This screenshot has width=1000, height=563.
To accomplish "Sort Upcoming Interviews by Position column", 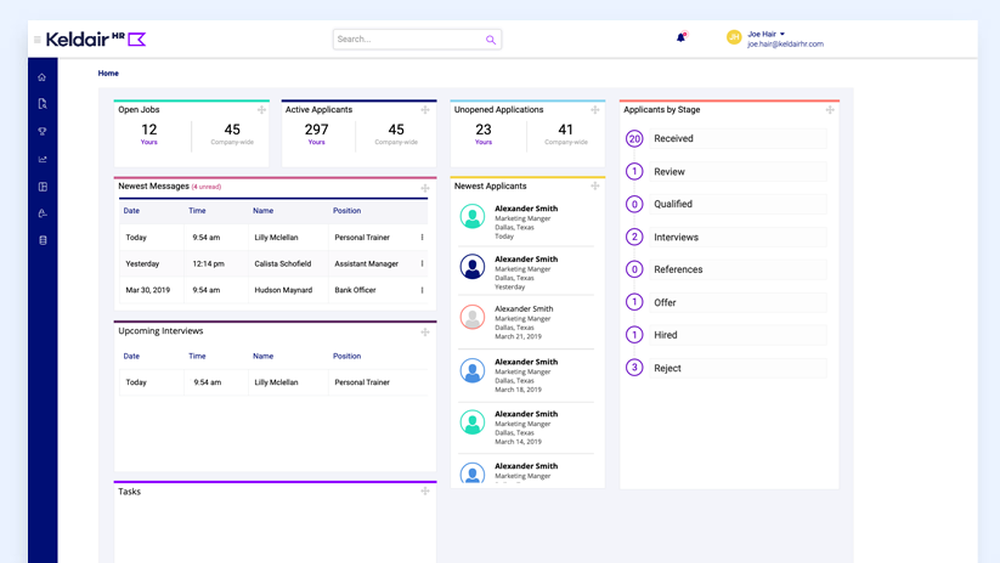I will 347,356.
